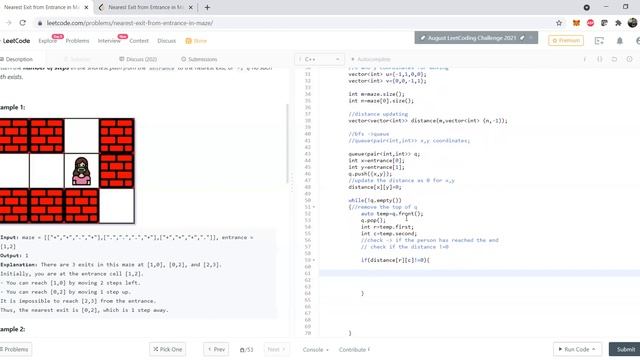Open editor settings info icon
Screen dimensions: 640x360
pyautogui.click(x=629, y=59)
